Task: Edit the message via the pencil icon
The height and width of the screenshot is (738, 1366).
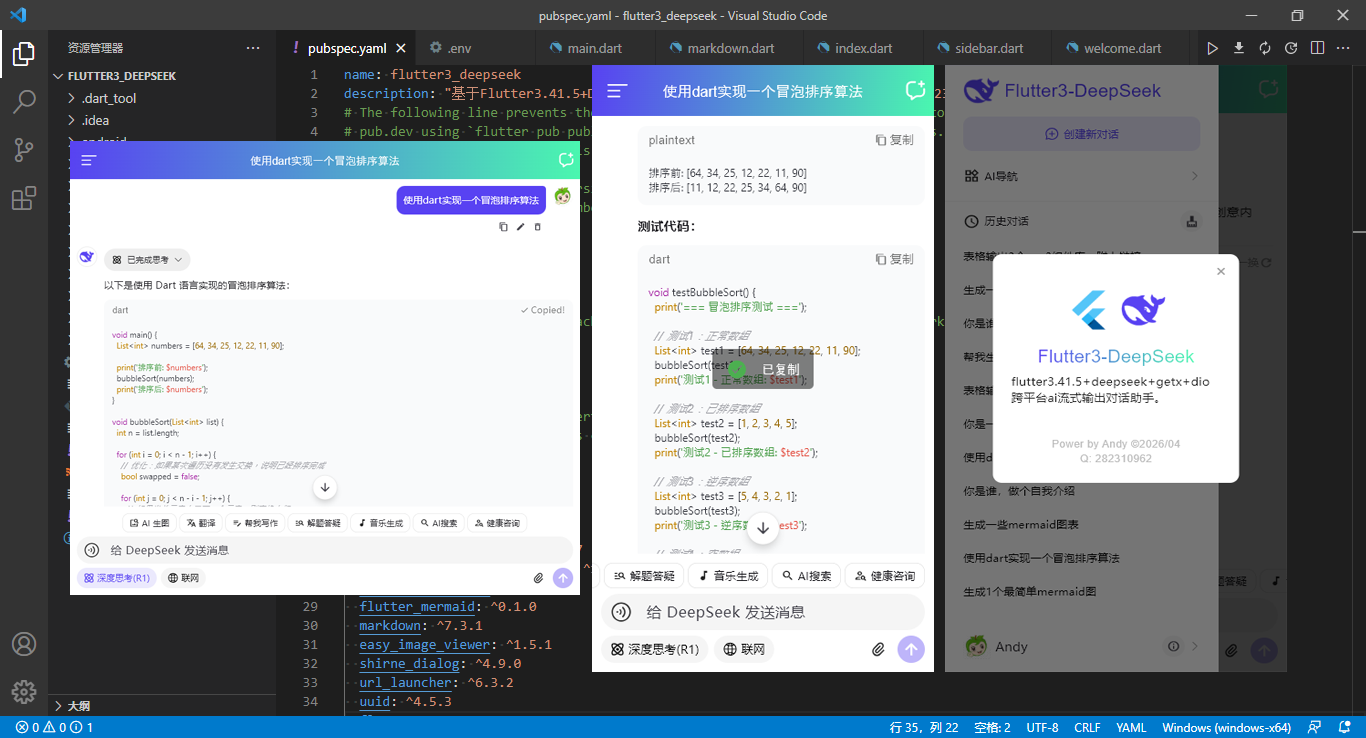Action: pyautogui.click(x=520, y=226)
